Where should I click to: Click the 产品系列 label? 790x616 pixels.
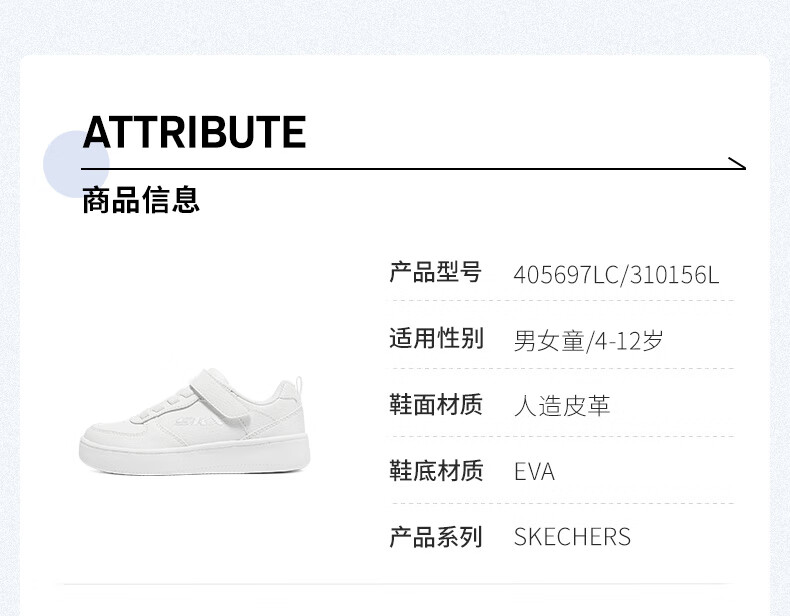[x=436, y=537]
